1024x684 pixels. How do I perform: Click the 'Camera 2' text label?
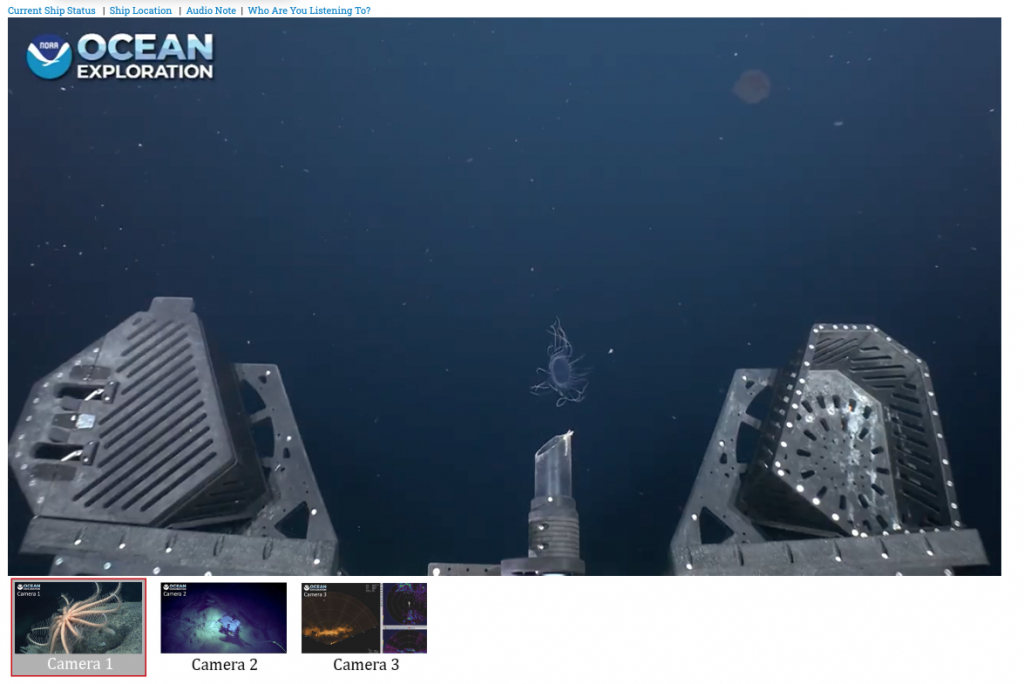(224, 665)
